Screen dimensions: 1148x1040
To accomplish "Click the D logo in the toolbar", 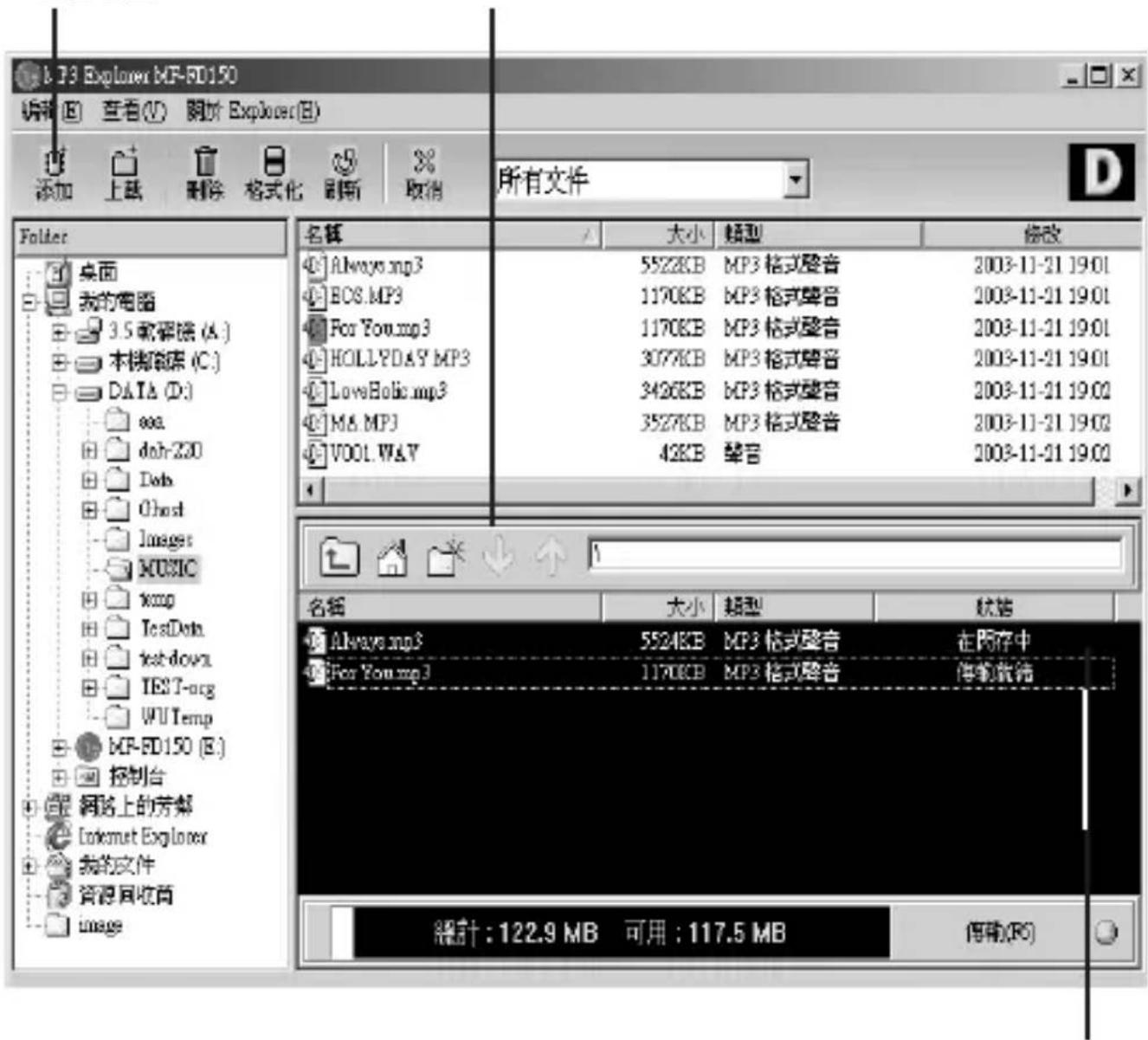I will (1101, 171).
